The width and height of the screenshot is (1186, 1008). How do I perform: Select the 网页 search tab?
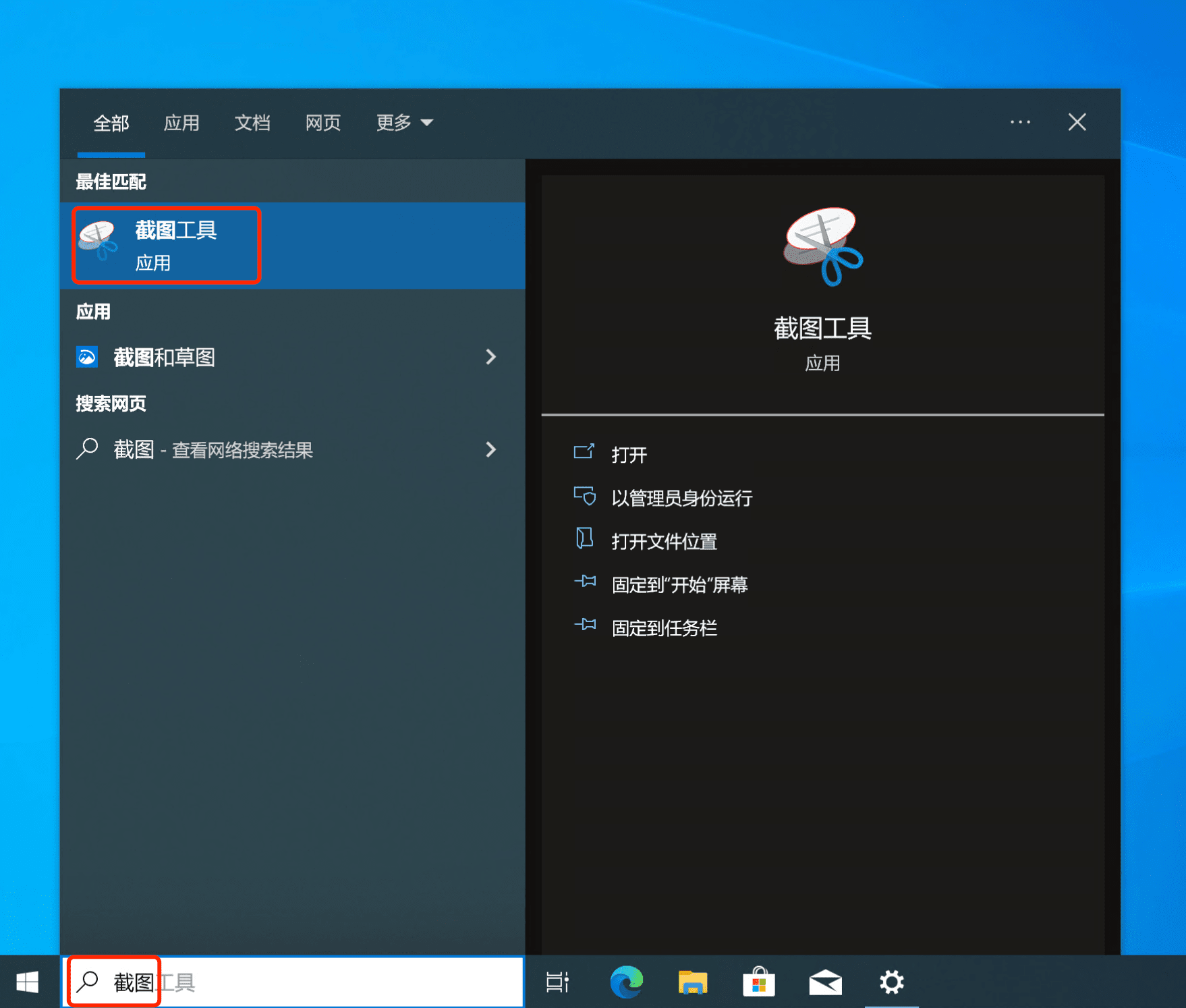tap(323, 123)
